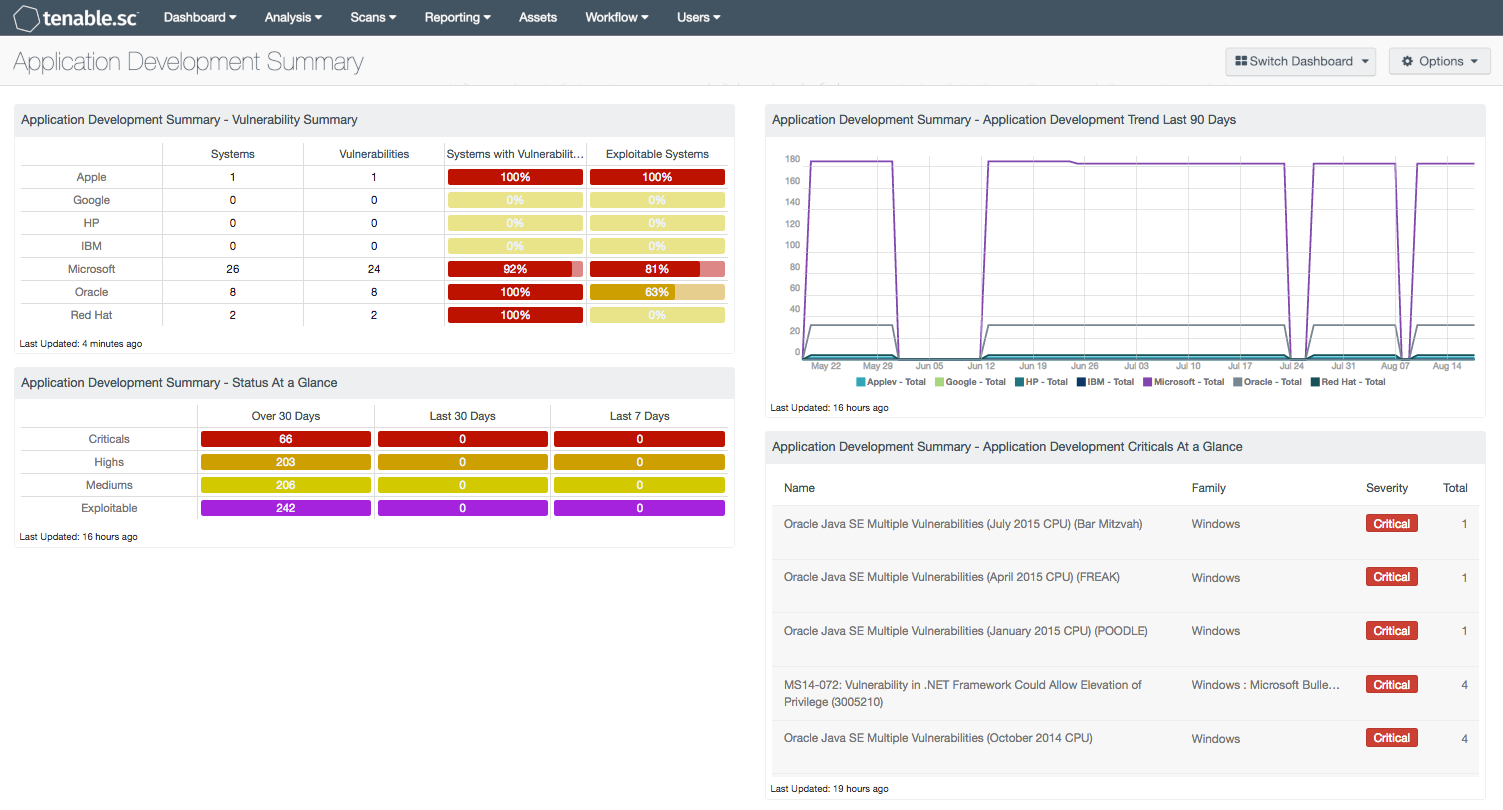Toggle HP - Total legend entry
The image size is (1503, 810).
[1041, 382]
